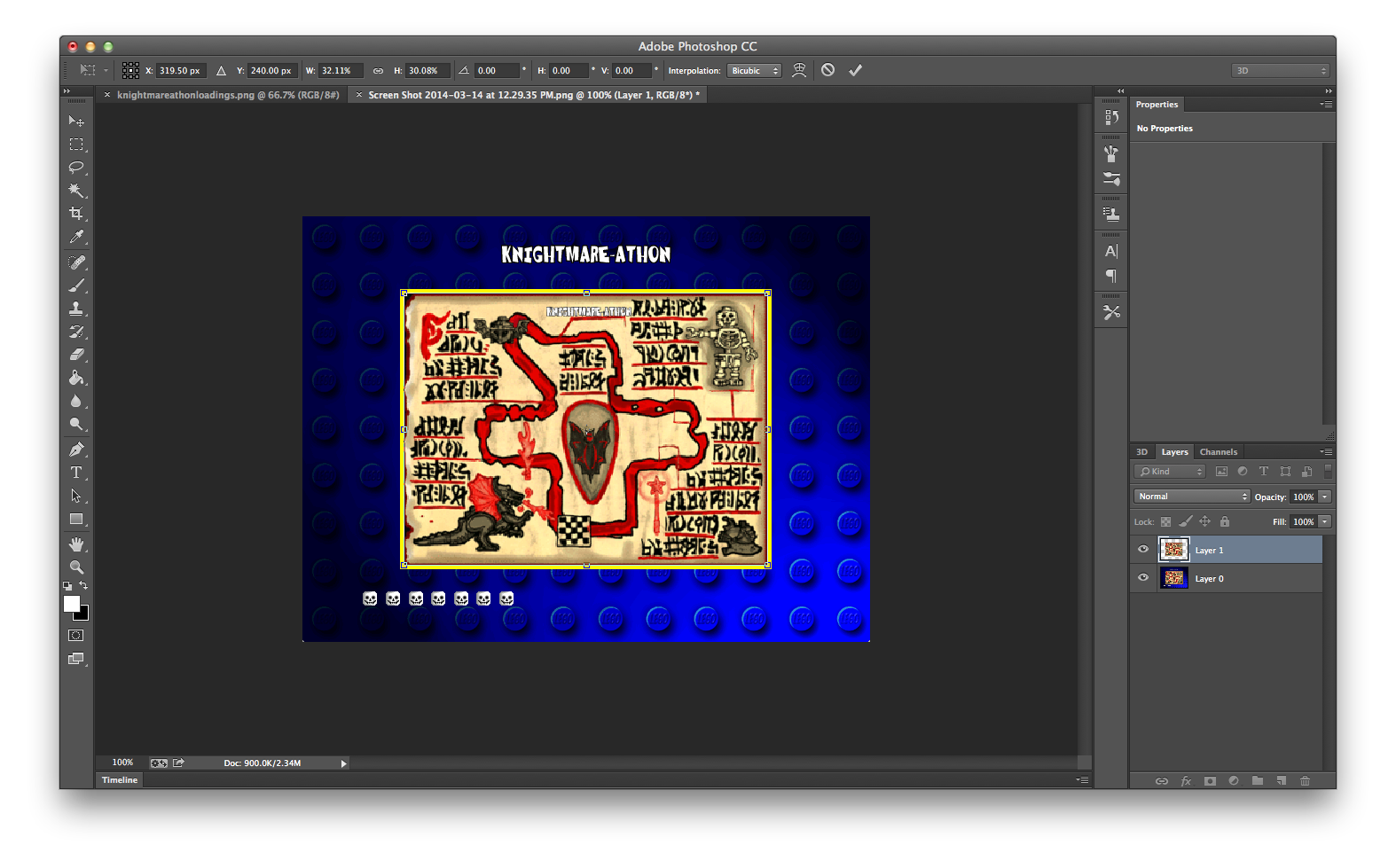Turn layer filtering on or off
The height and width of the screenshot is (868, 1396).
(1328, 471)
